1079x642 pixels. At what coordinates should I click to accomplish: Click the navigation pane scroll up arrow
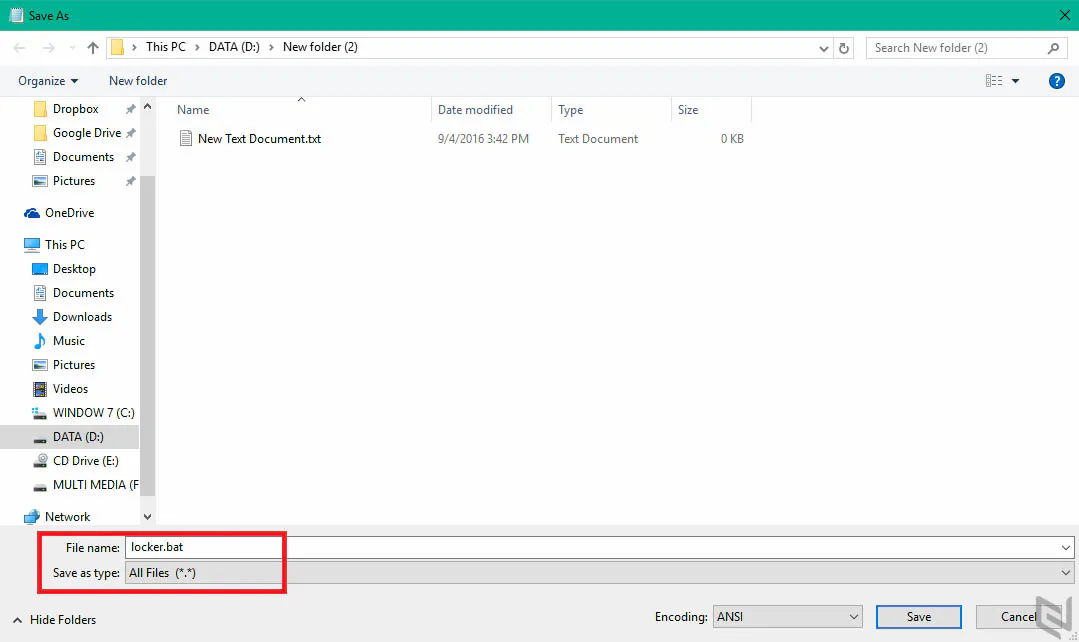pyautogui.click(x=147, y=107)
